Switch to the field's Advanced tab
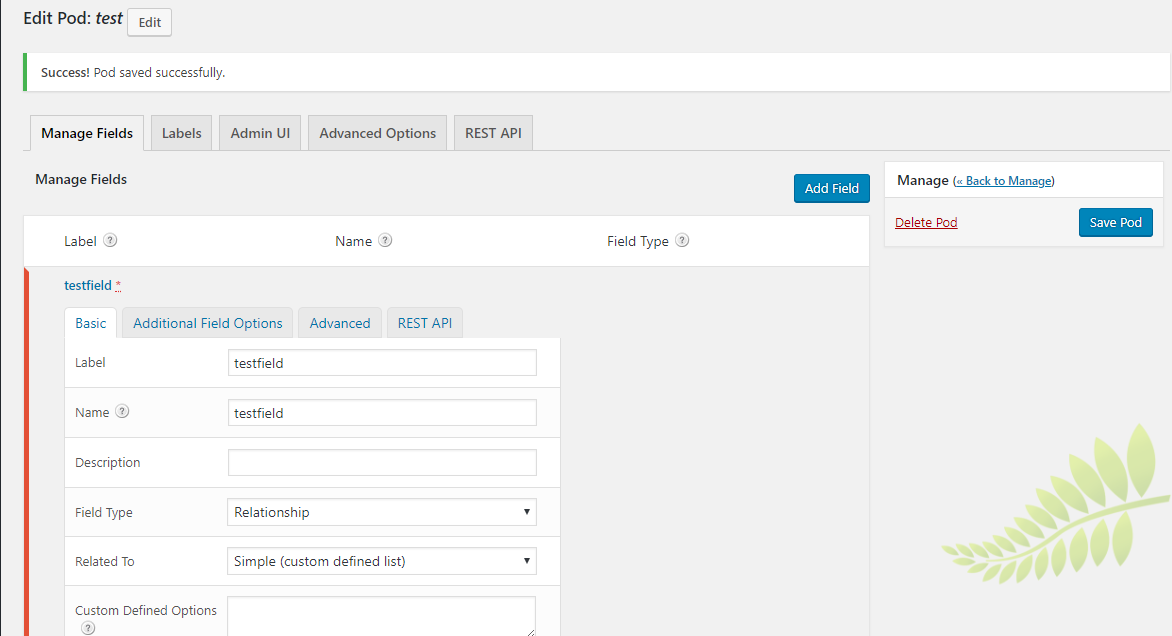The height and width of the screenshot is (636, 1172). [x=339, y=322]
